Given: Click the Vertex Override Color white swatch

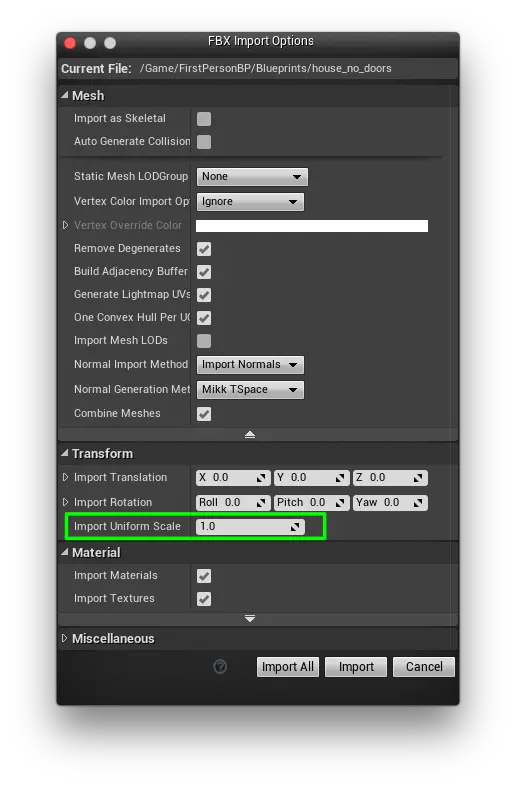Looking at the screenshot, I should pyautogui.click(x=311, y=226).
